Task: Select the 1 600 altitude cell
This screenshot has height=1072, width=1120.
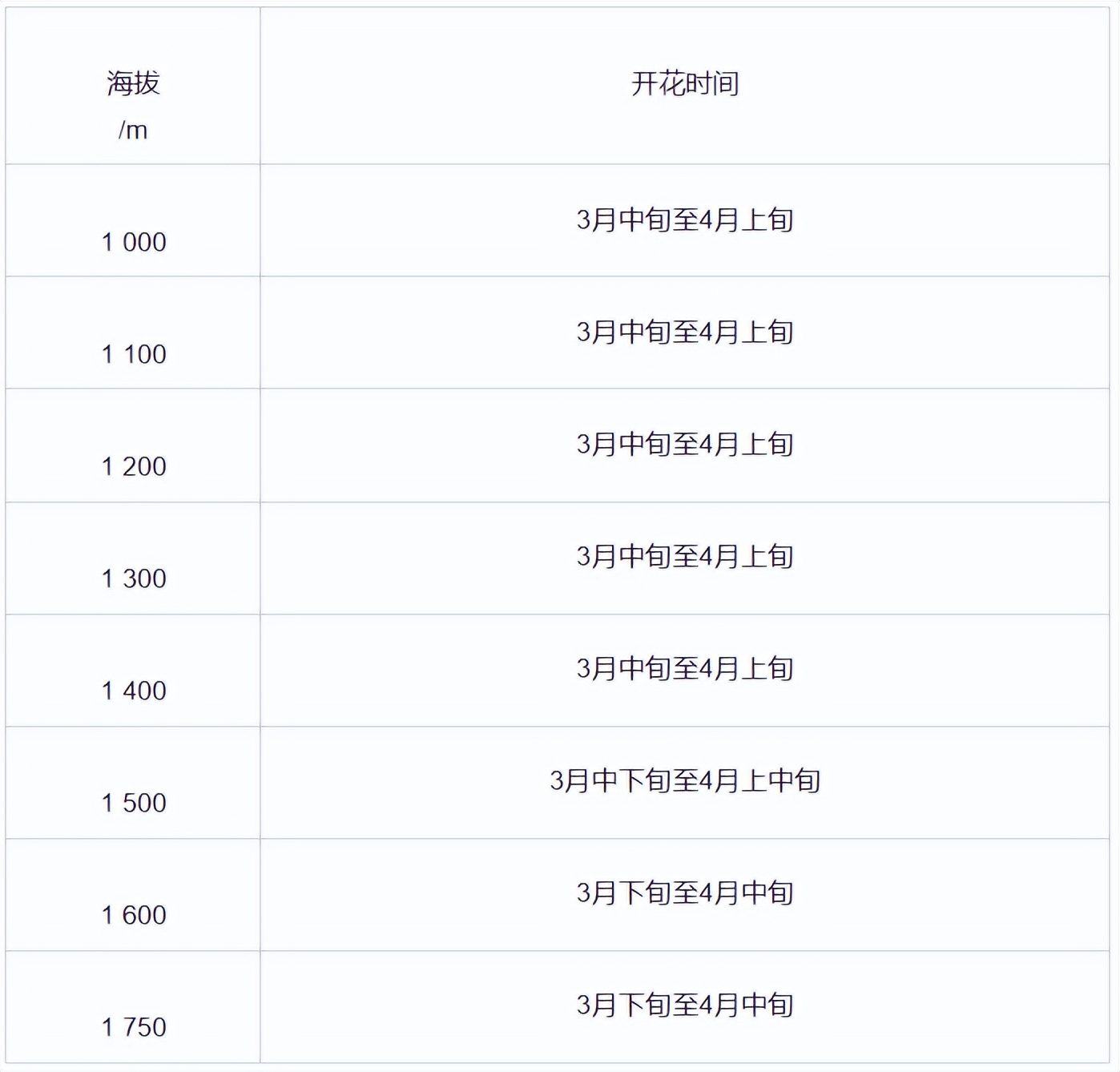Action: [x=133, y=896]
